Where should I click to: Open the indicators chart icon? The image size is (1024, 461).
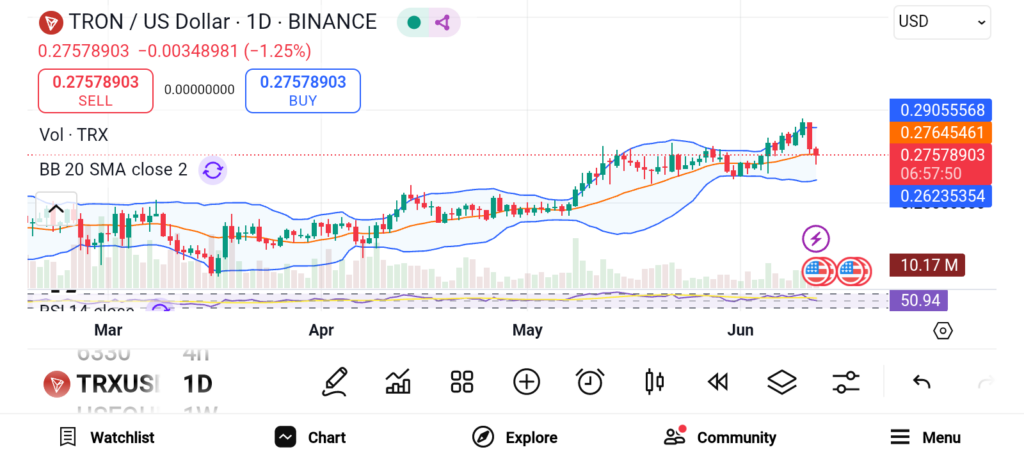coord(398,382)
